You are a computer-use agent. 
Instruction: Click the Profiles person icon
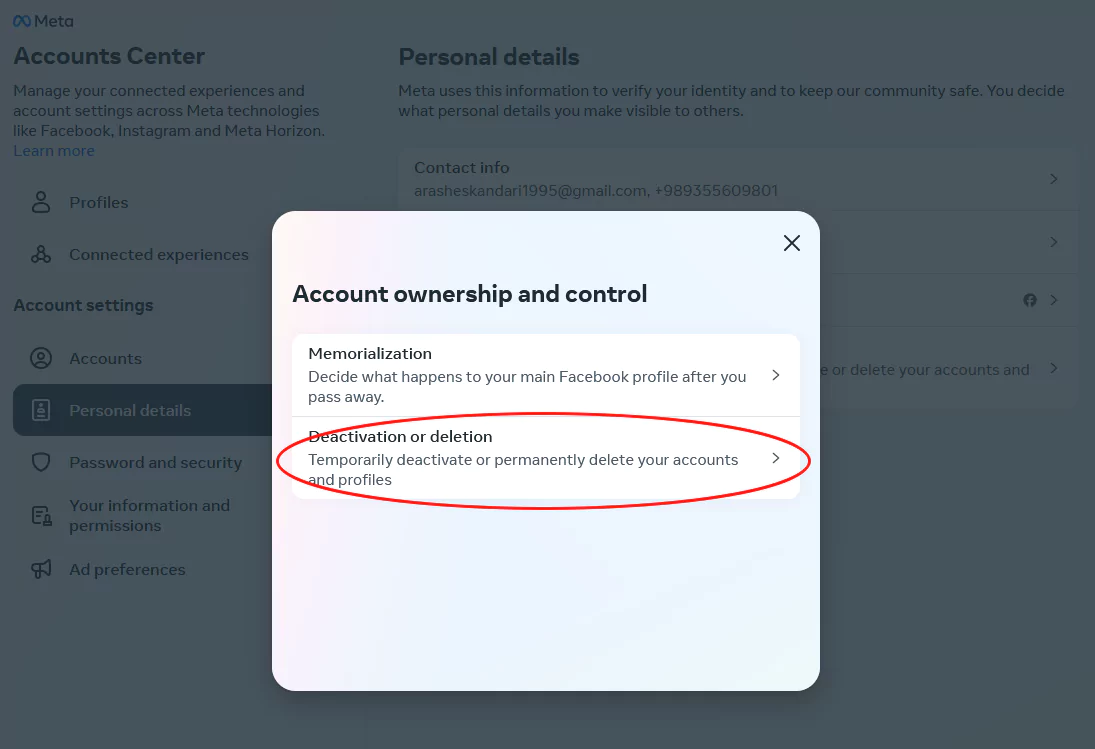[x=41, y=202]
